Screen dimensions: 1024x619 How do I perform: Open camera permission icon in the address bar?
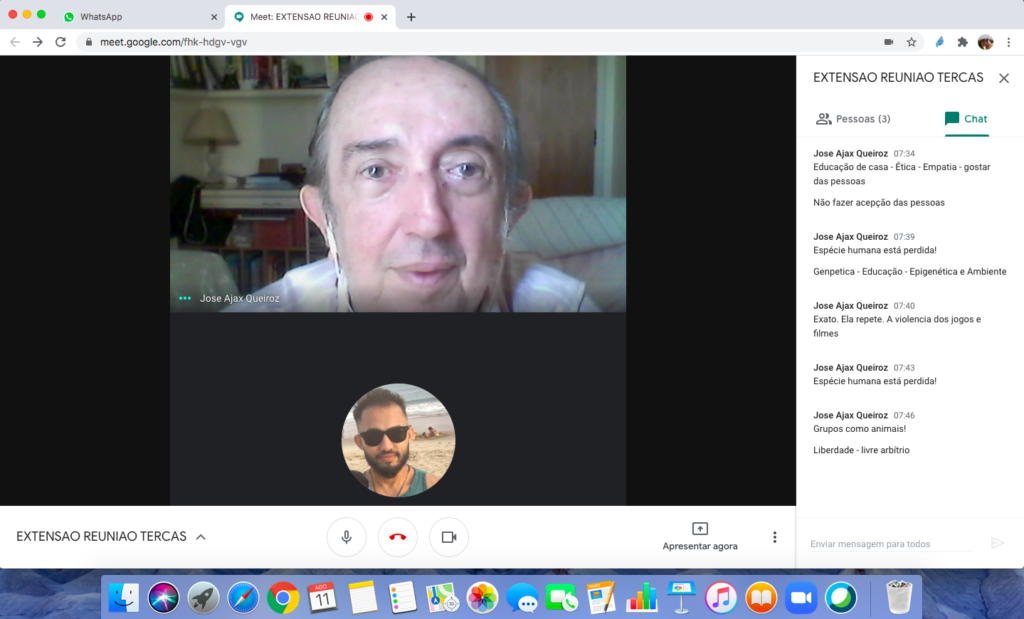click(x=889, y=42)
